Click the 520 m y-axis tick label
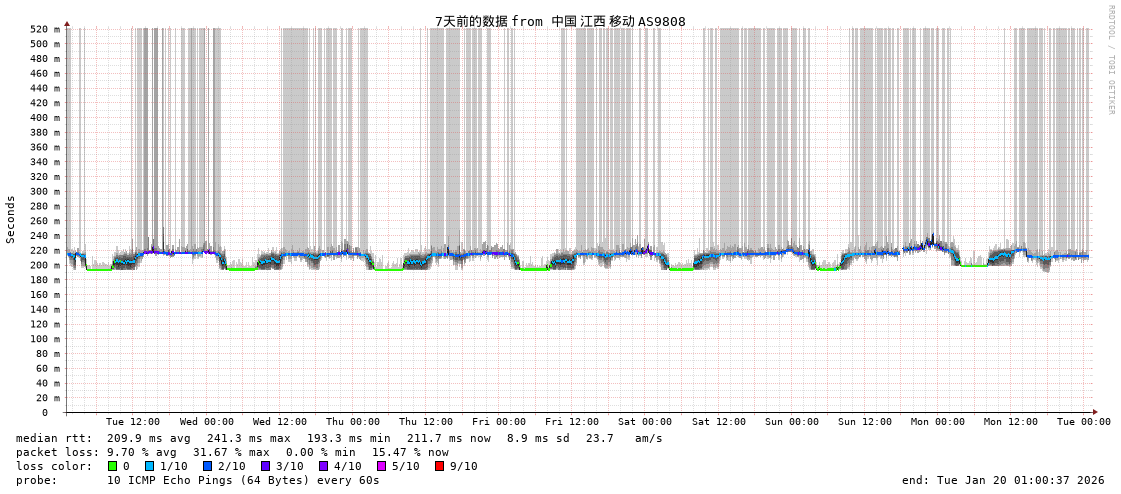This screenshot has width=1121, height=494. point(44,29)
